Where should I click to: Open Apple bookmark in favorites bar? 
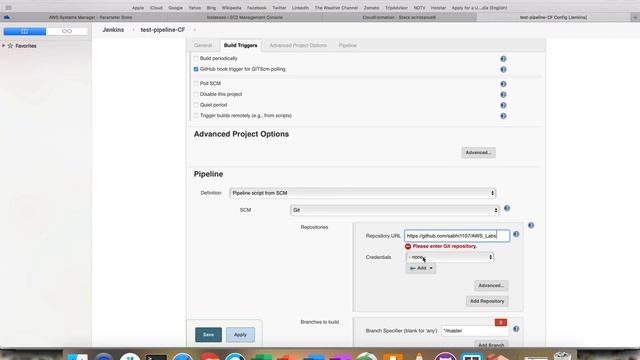(x=138, y=8)
